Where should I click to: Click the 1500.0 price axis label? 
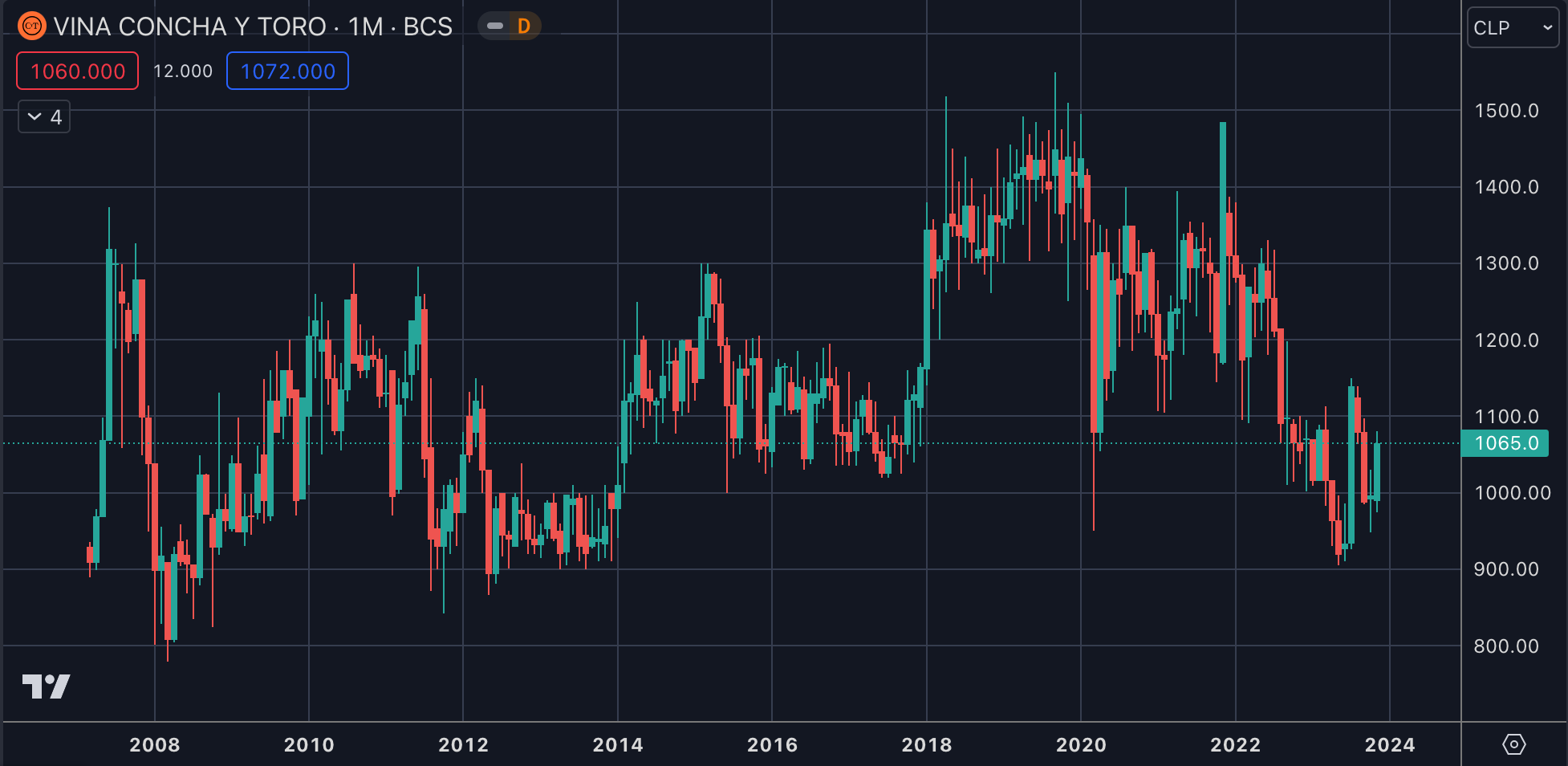(1506, 111)
